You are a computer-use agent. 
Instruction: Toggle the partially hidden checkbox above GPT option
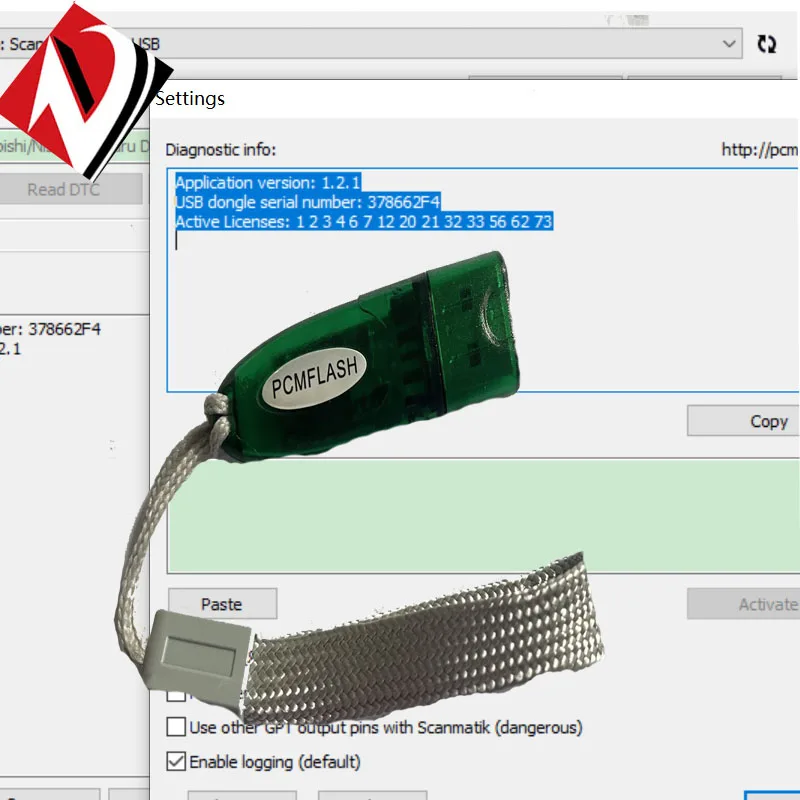(x=176, y=695)
